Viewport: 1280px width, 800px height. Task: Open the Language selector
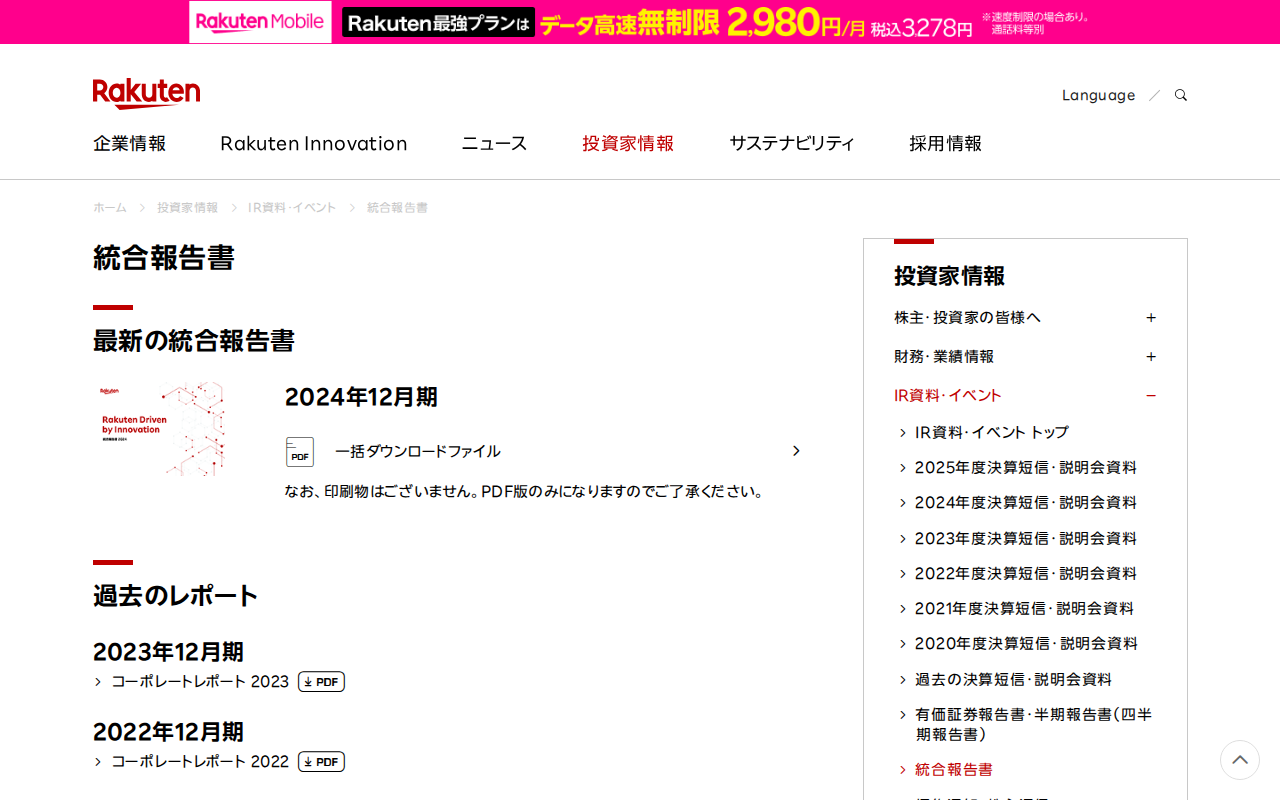click(1098, 95)
